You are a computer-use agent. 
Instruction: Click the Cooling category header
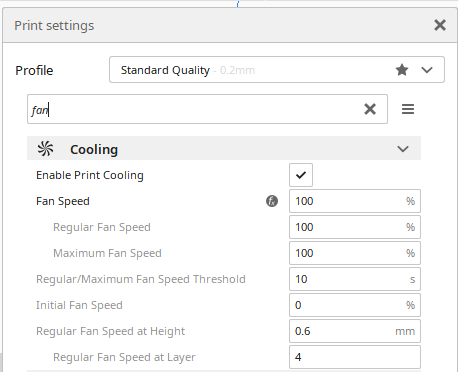coord(224,148)
